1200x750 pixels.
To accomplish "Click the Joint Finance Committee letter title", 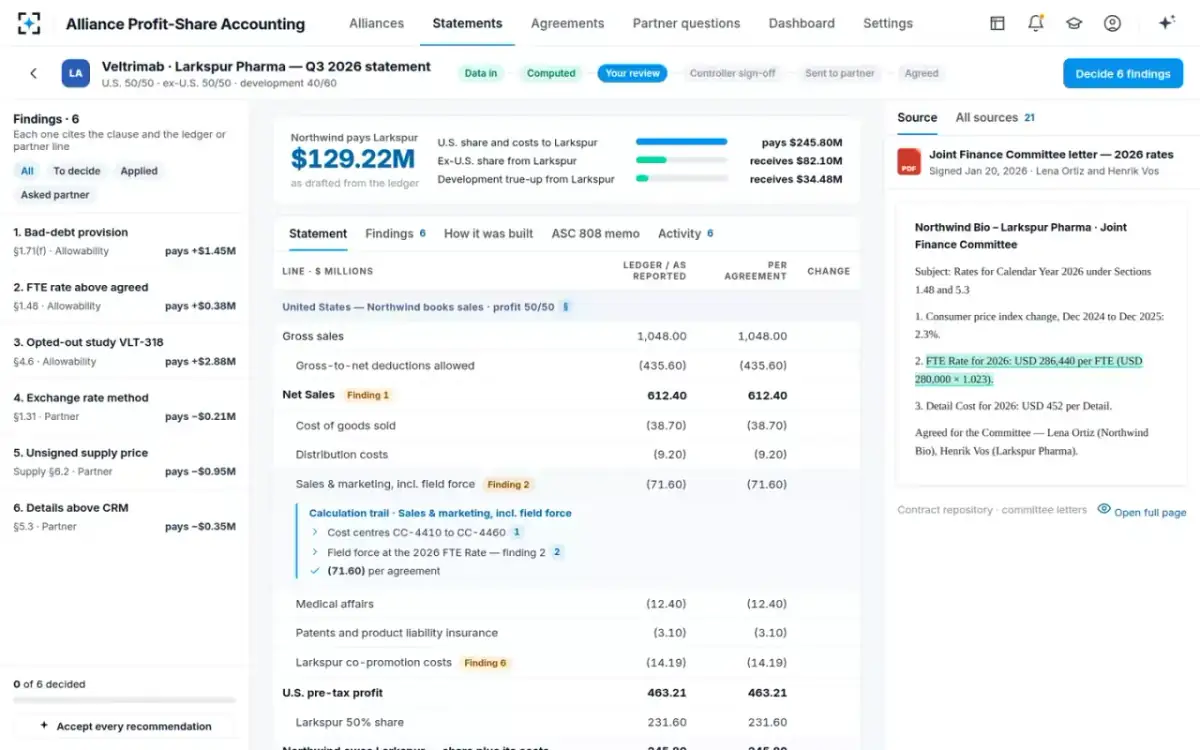I will coord(1051,155).
